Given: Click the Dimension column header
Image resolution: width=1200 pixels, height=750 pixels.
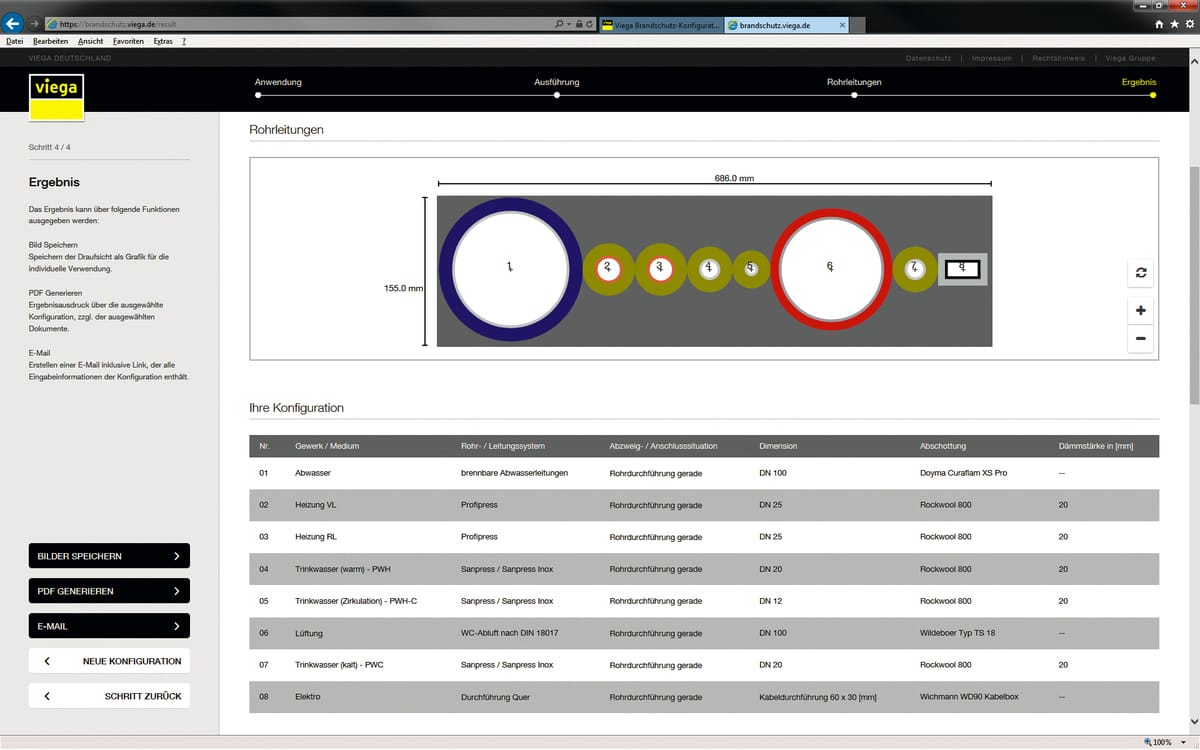Looking at the screenshot, I should click(x=779, y=446).
